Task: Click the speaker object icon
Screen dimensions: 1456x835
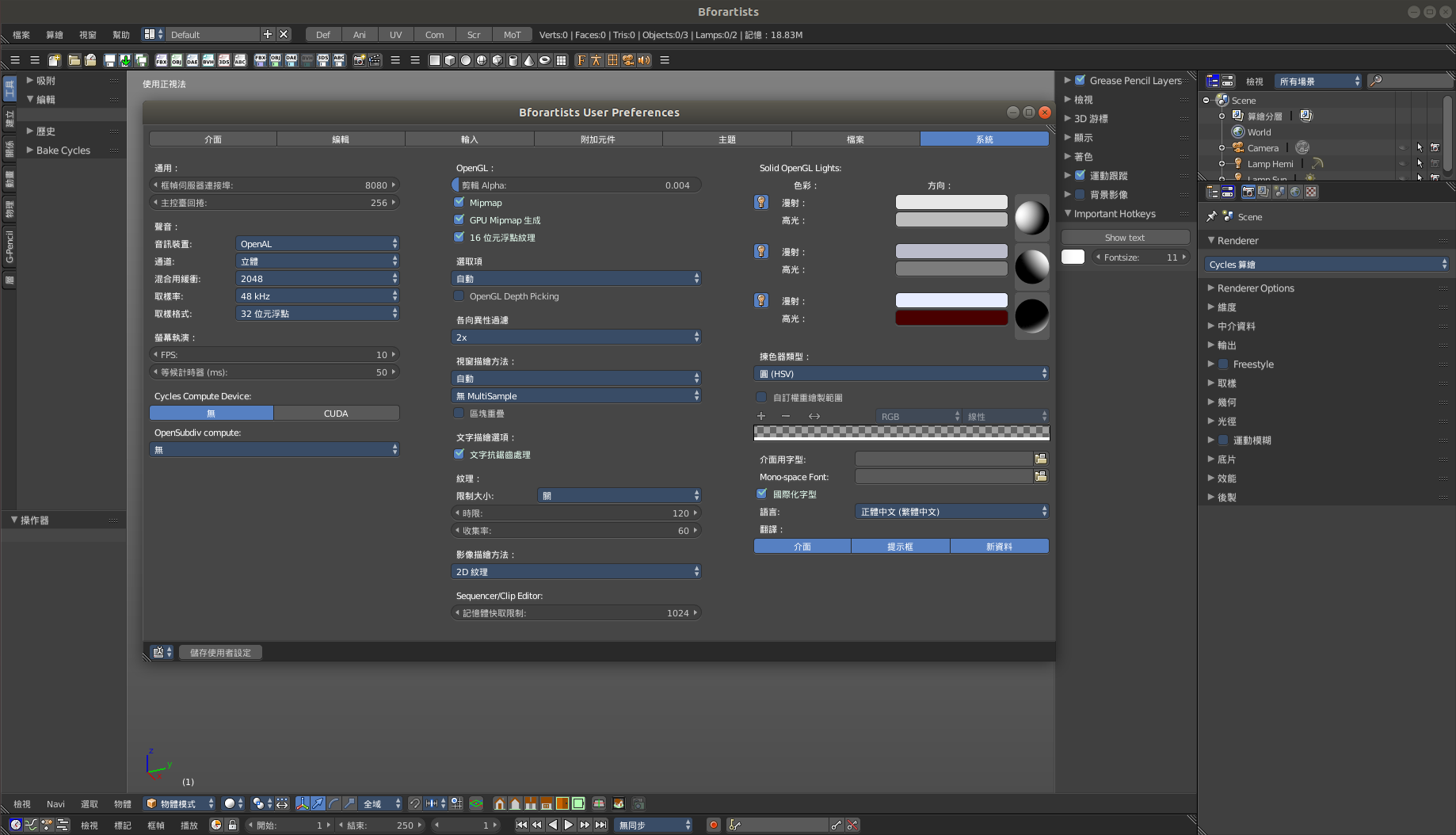Action: click(643, 60)
